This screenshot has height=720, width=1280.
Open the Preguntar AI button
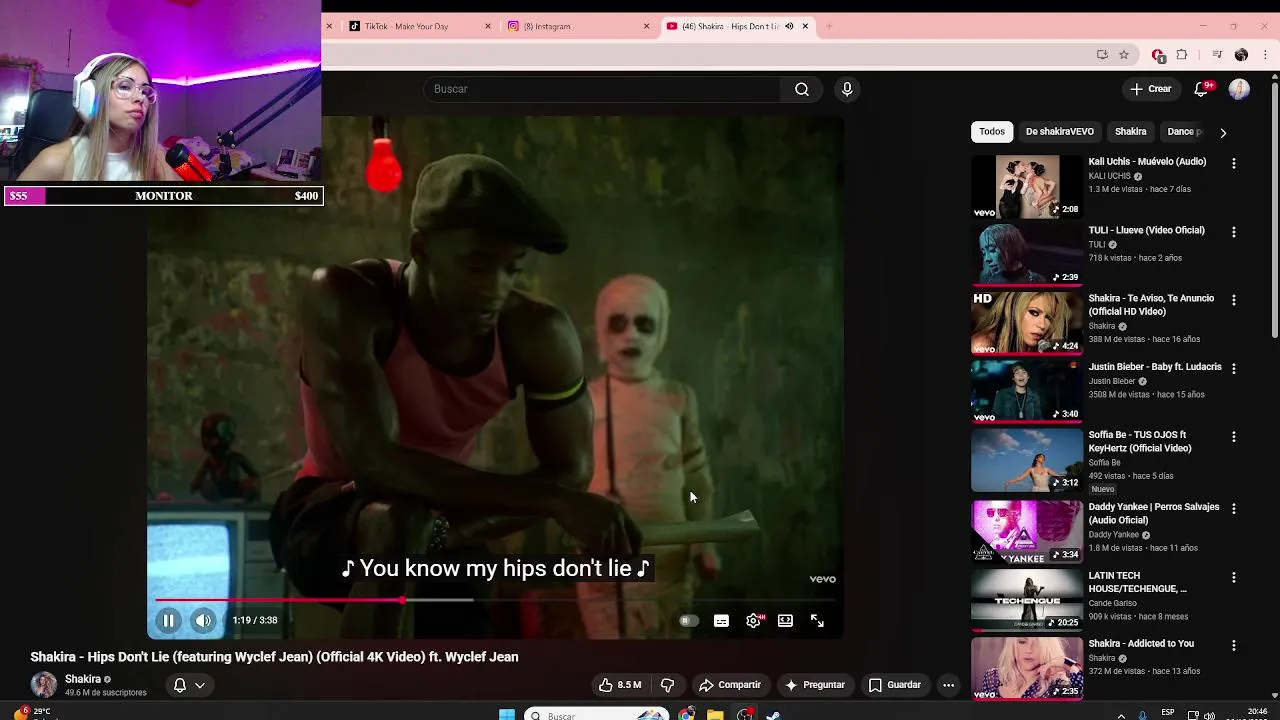coord(815,685)
